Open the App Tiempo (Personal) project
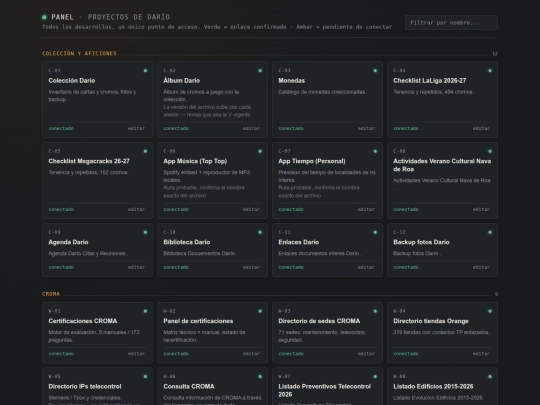Image resolution: width=540 pixels, height=405 pixels. click(312, 161)
